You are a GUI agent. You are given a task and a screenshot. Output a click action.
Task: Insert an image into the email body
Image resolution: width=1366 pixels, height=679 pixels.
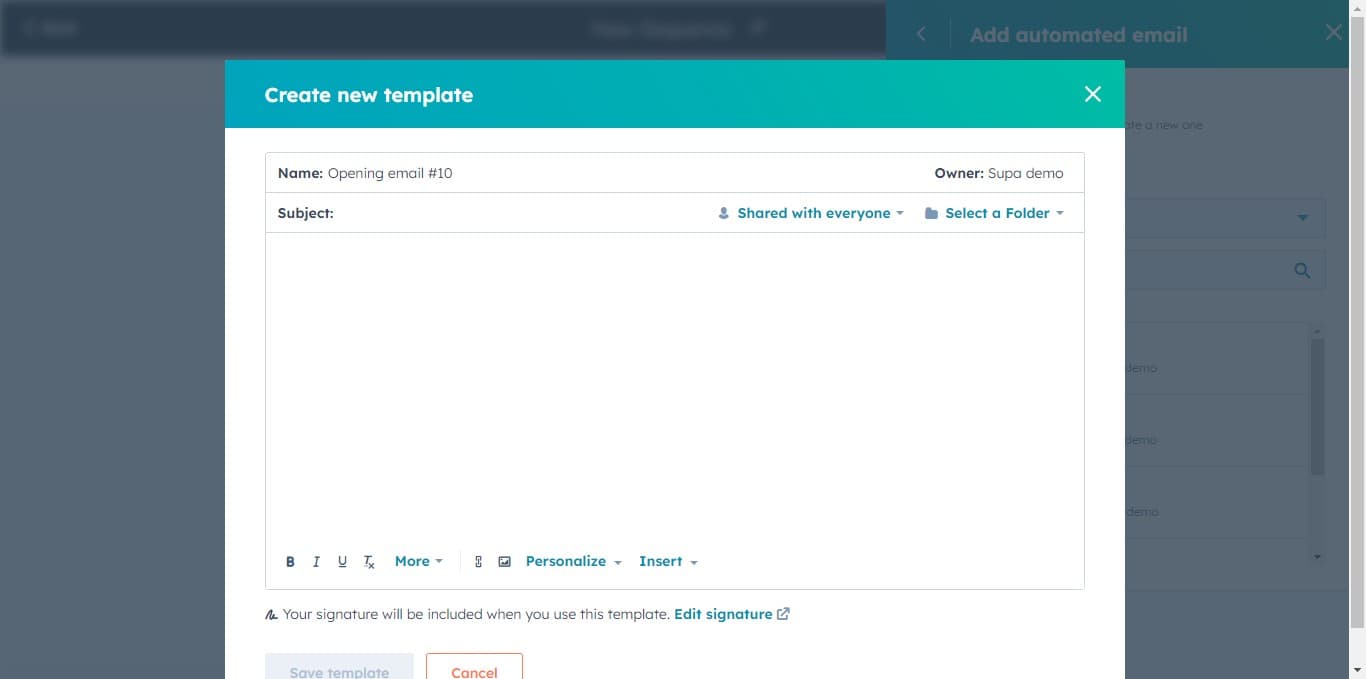[x=504, y=561]
